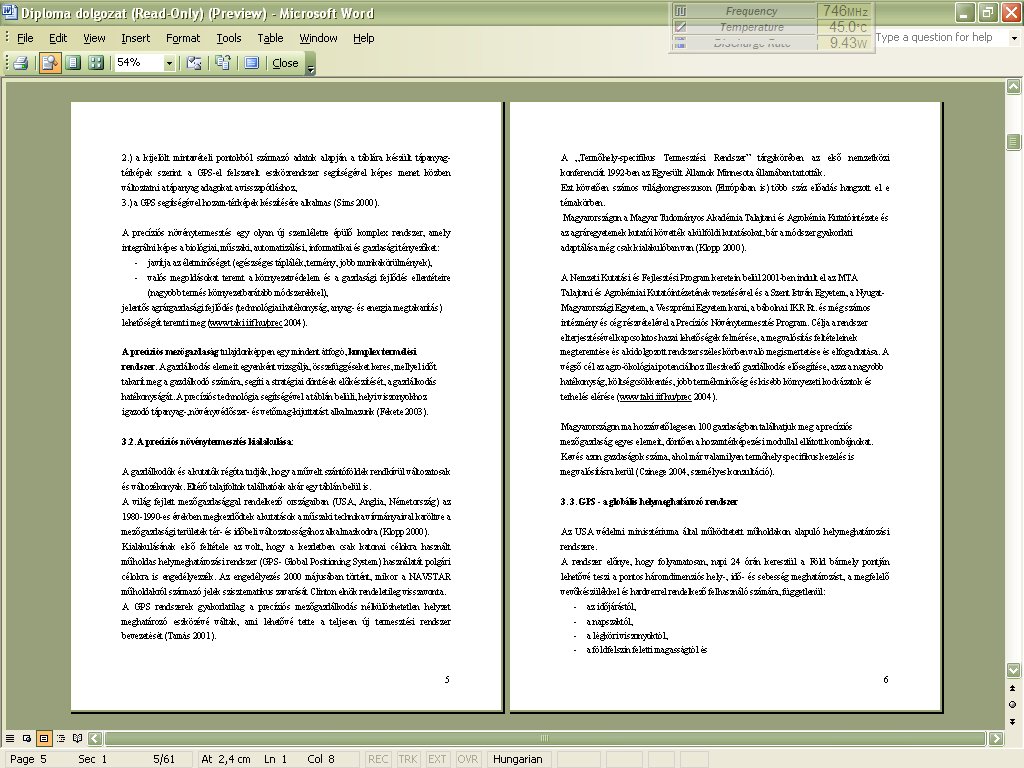Open the Tools menu
1024x768 pixels.
click(229, 38)
